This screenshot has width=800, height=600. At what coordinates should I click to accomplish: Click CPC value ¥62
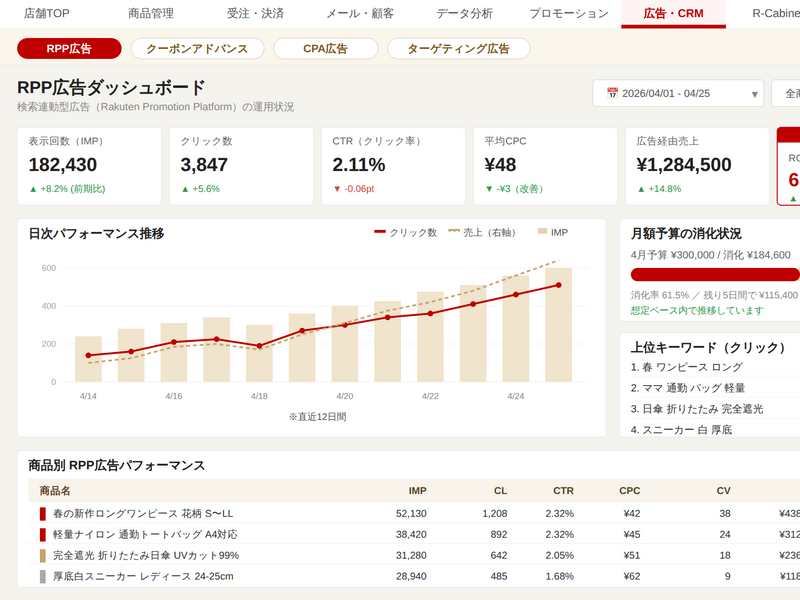point(632,577)
